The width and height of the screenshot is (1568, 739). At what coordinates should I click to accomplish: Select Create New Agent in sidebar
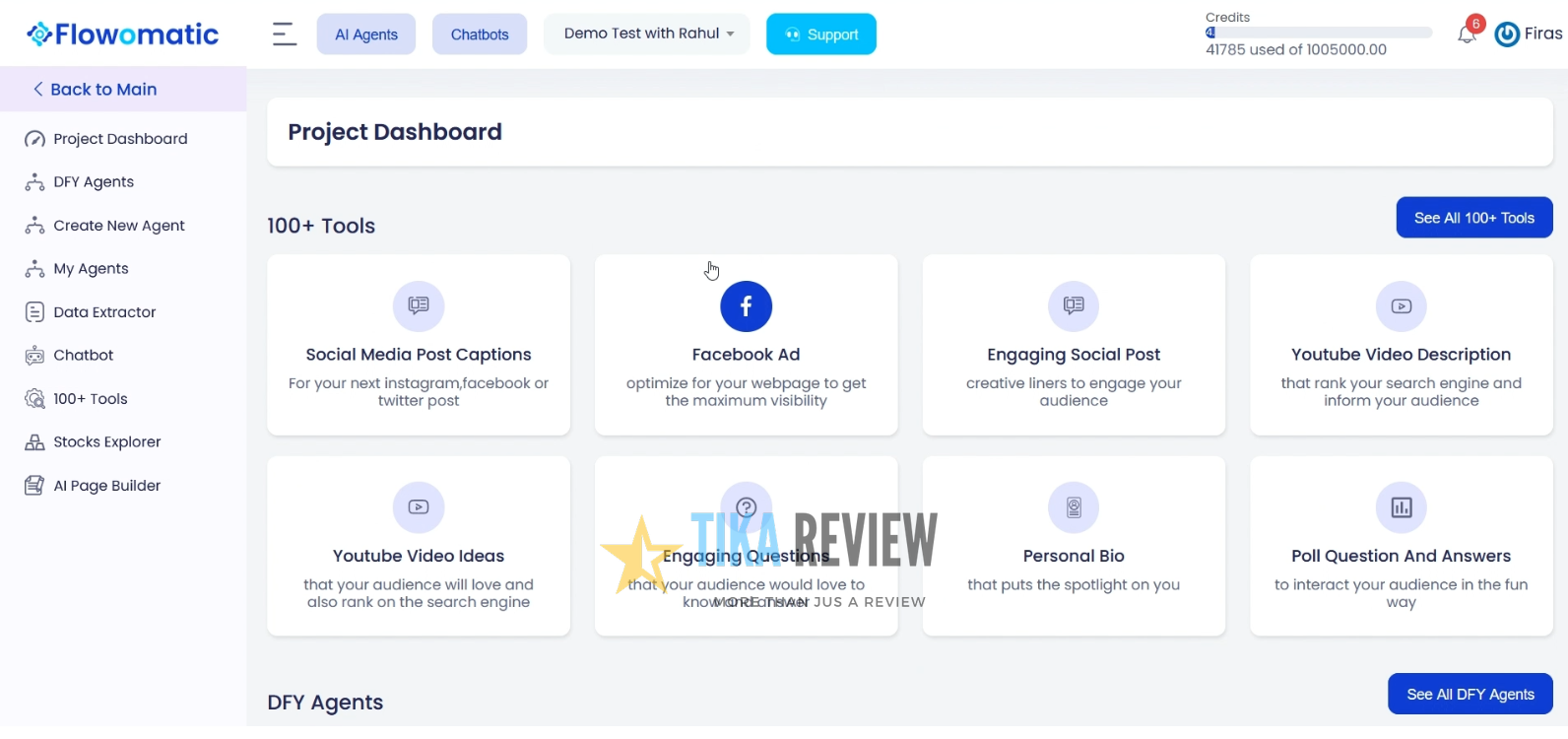coord(119,226)
